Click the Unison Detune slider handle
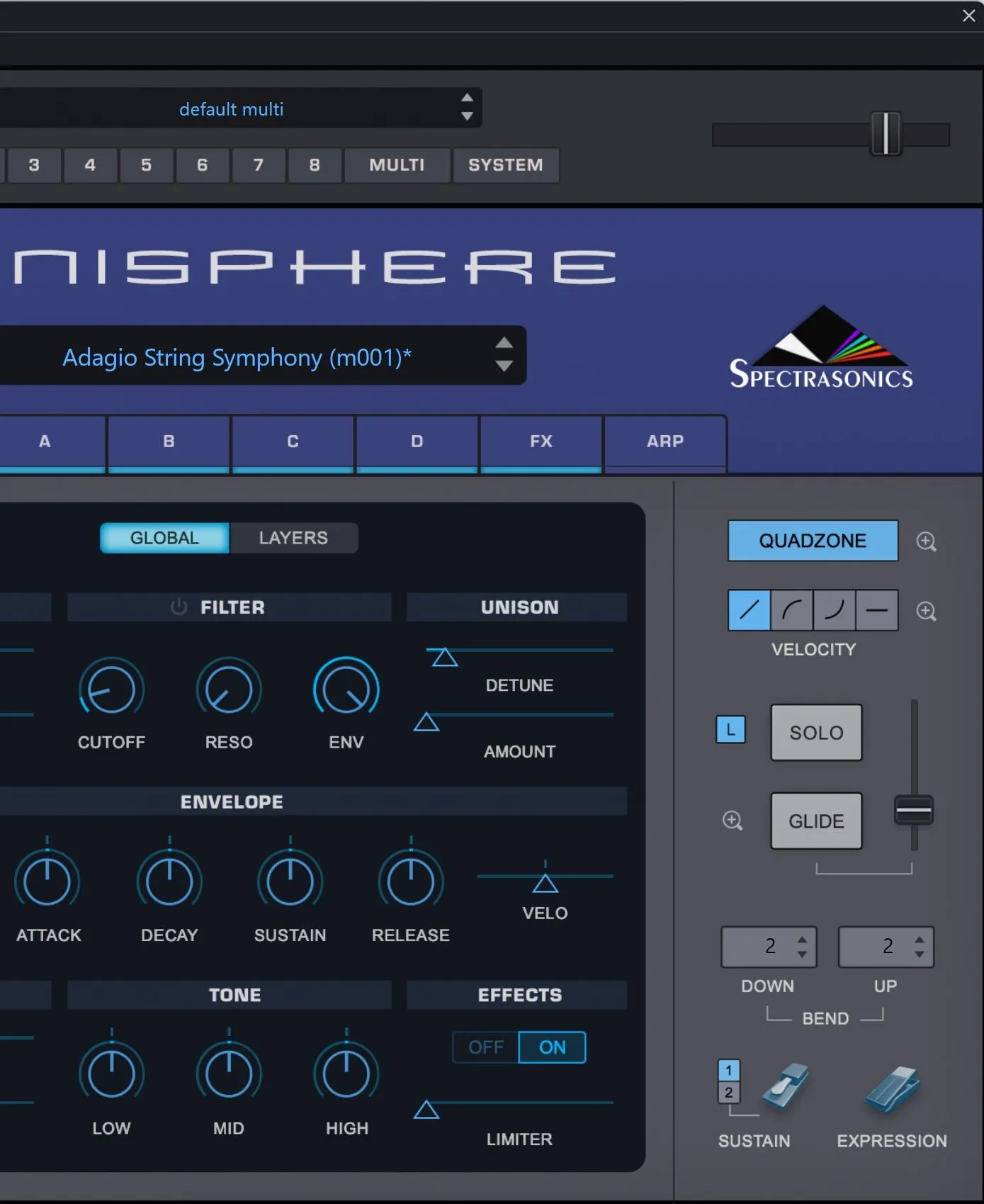Image resolution: width=984 pixels, height=1204 pixels. click(x=445, y=658)
